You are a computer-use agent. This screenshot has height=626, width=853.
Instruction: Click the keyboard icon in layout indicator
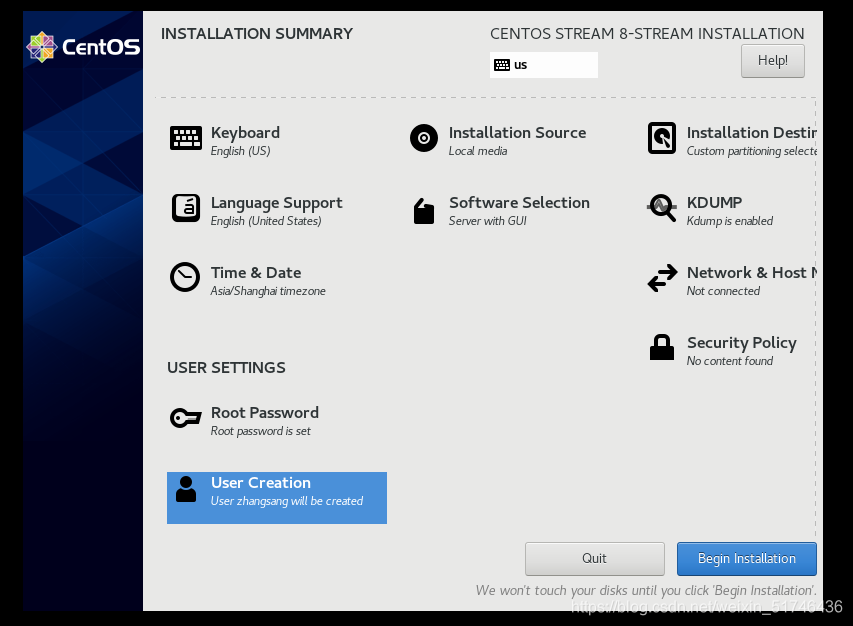[502, 65]
